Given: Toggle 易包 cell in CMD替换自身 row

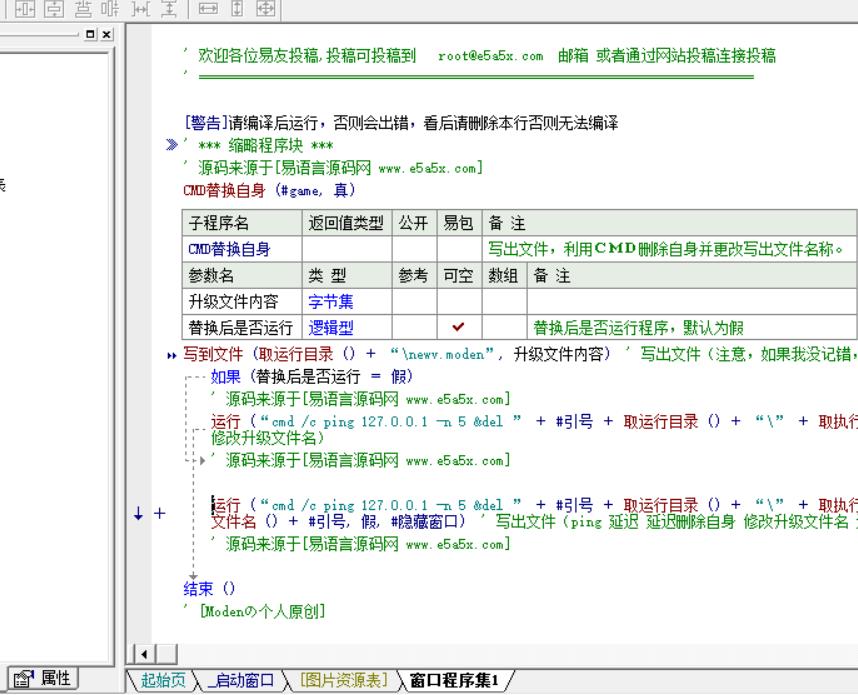Looking at the screenshot, I should 459,250.
